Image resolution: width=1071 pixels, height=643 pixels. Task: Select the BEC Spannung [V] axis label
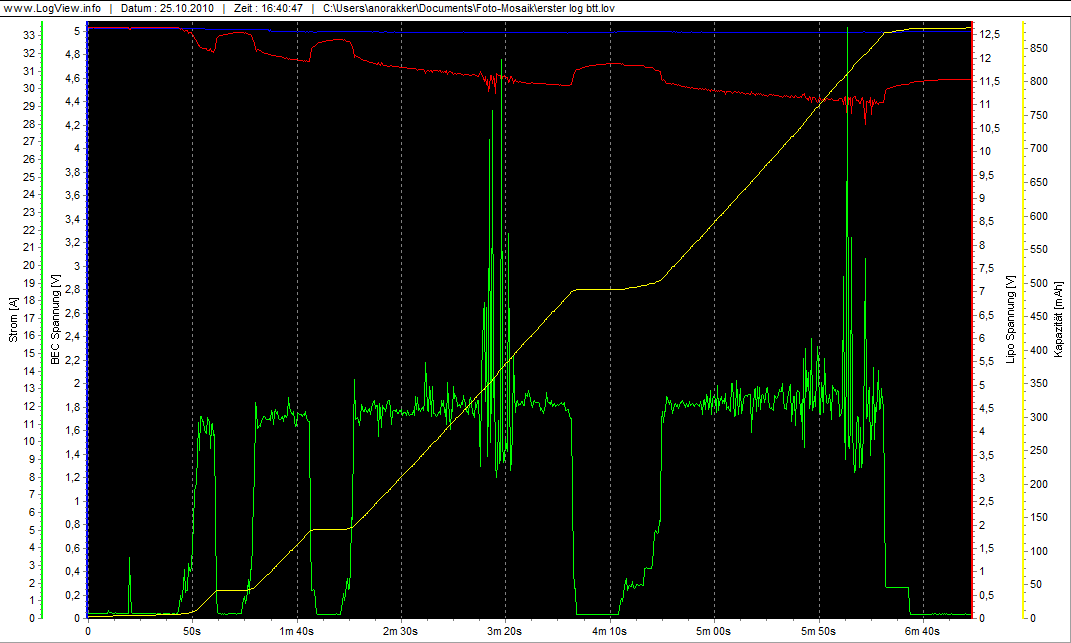click(x=55, y=320)
